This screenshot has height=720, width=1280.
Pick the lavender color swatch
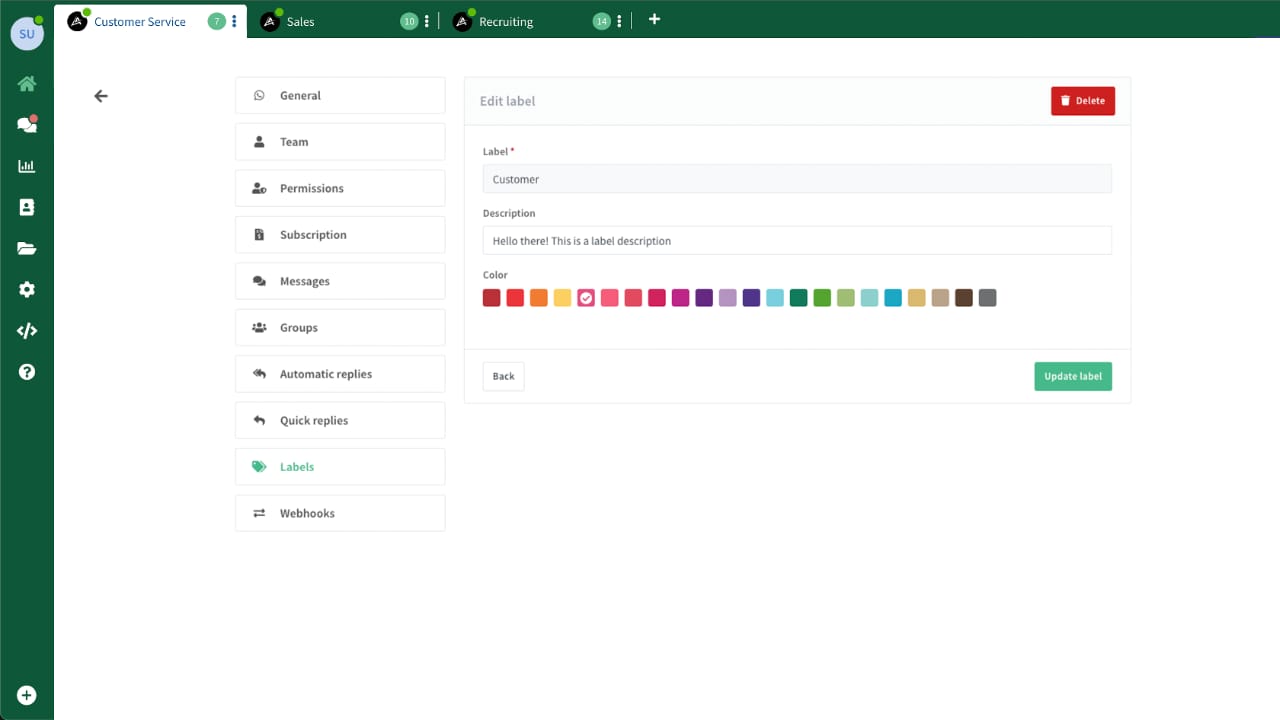(728, 297)
